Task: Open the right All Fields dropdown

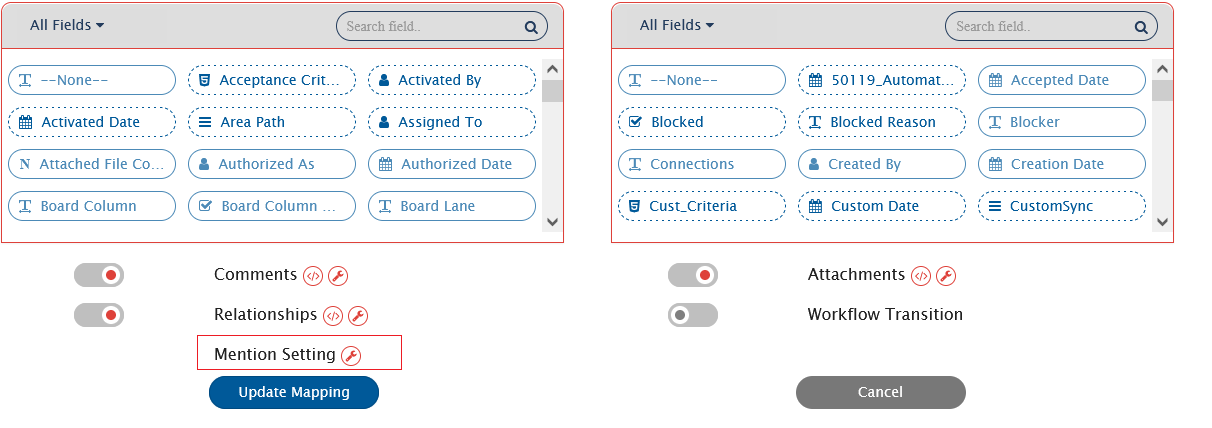Action: point(677,25)
